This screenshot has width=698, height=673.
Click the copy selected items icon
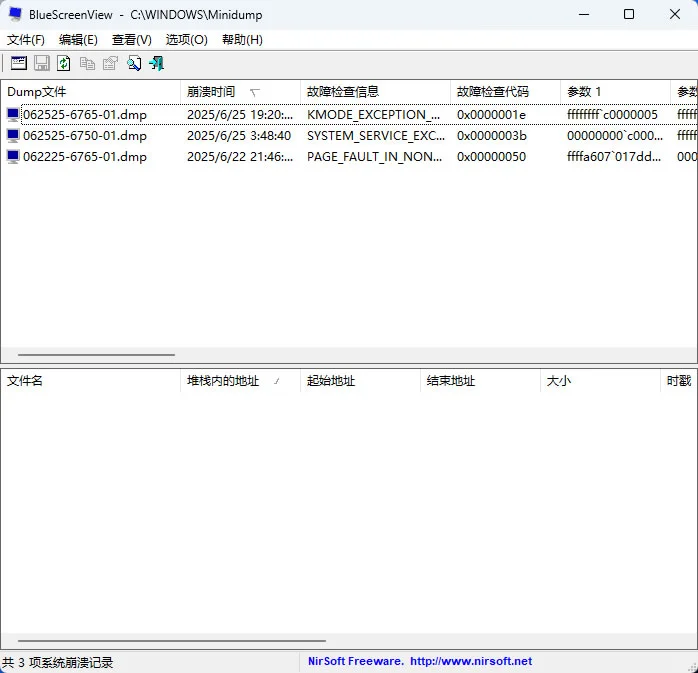tap(87, 64)
